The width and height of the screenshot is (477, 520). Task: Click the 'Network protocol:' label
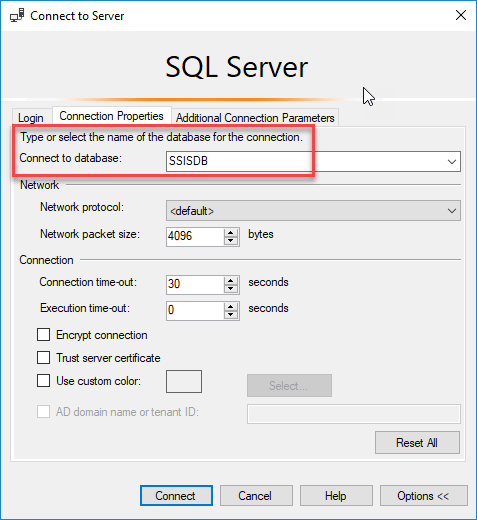(x=82, y=207)
